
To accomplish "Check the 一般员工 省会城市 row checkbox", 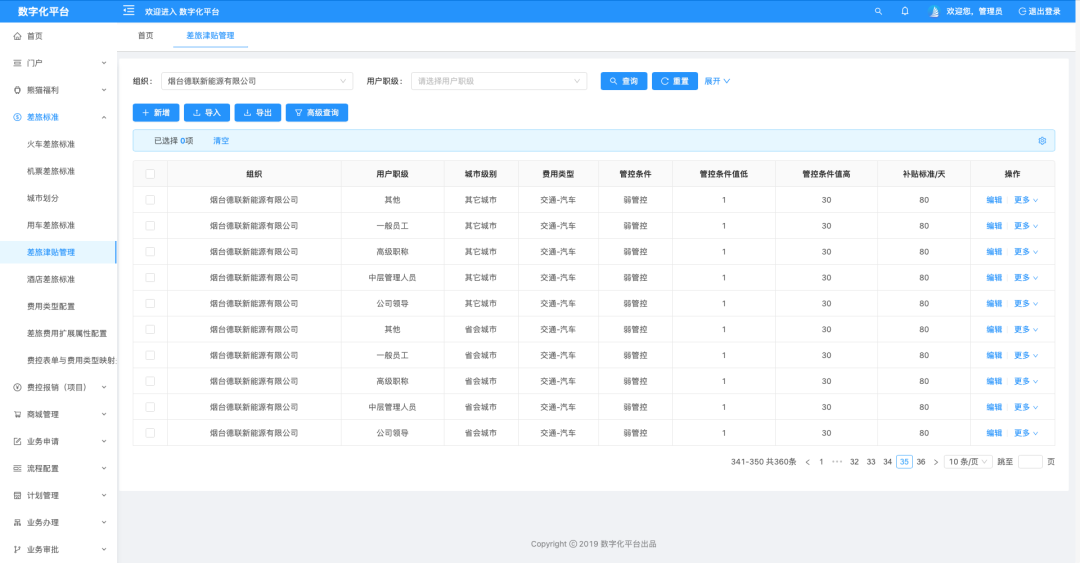I will click(x=150, y=355).
